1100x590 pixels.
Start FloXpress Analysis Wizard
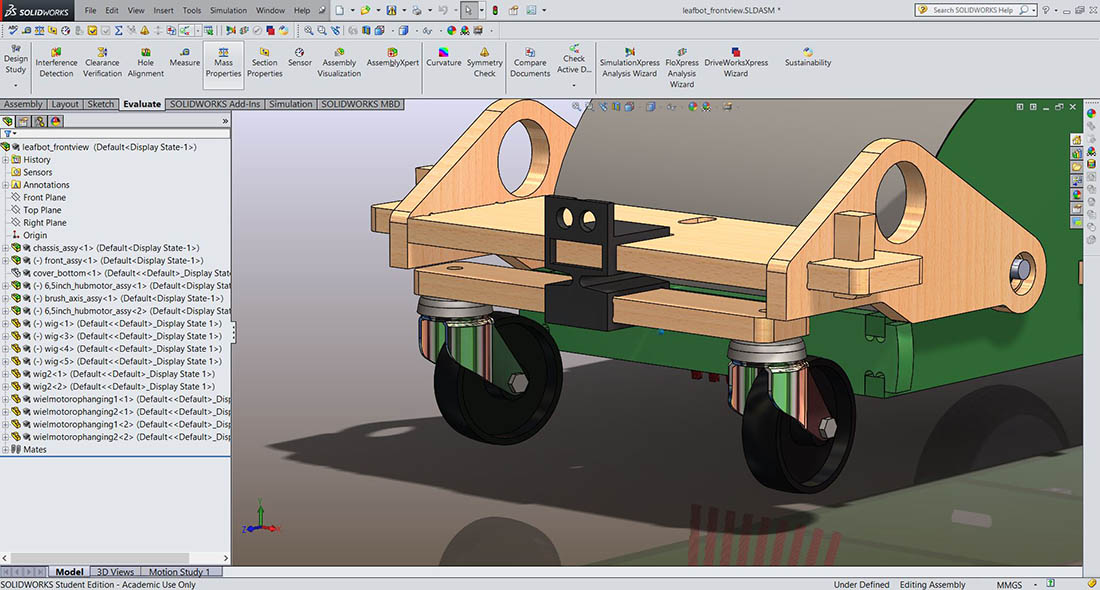tap(681, 67)
